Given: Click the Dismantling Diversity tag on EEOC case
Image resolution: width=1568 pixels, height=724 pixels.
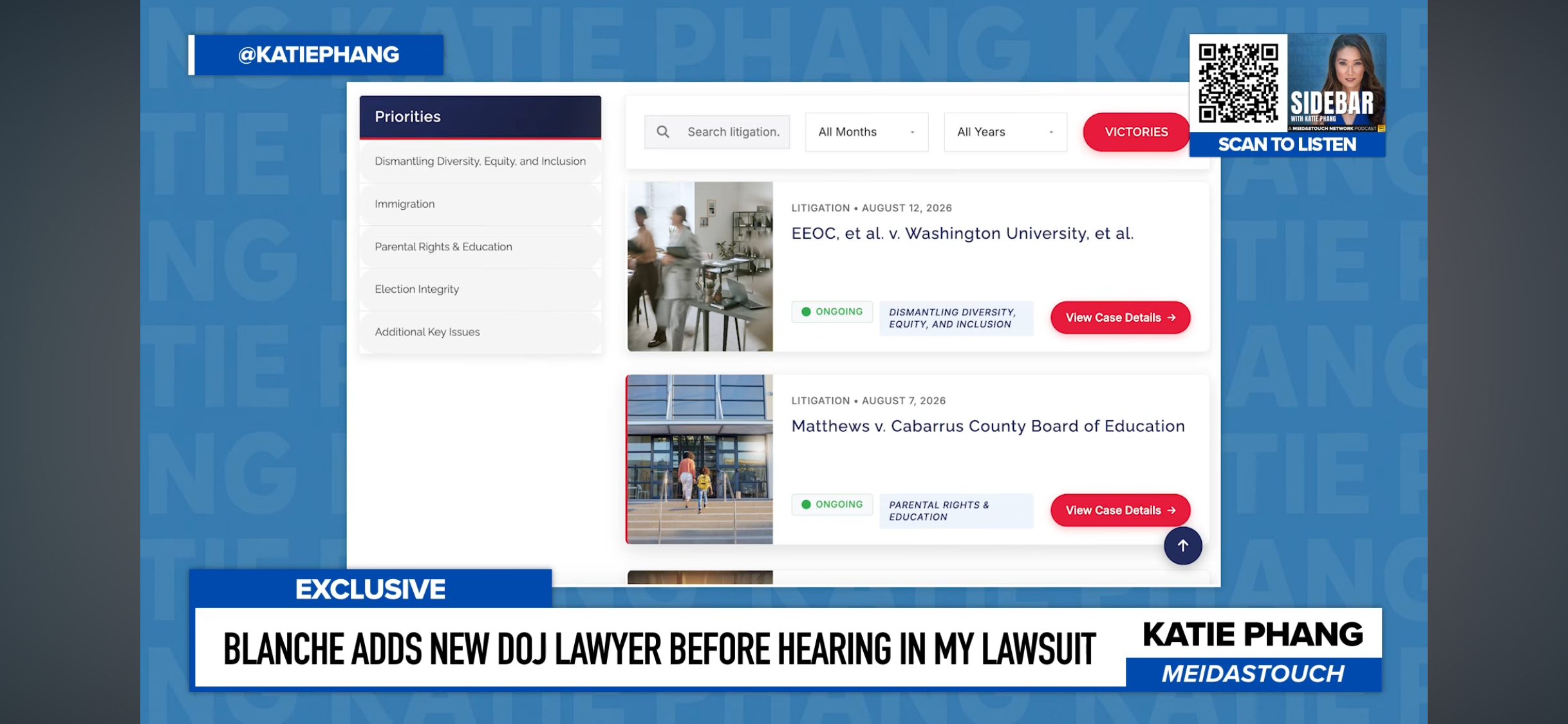Looking at the screenshot, I should 956,319.
